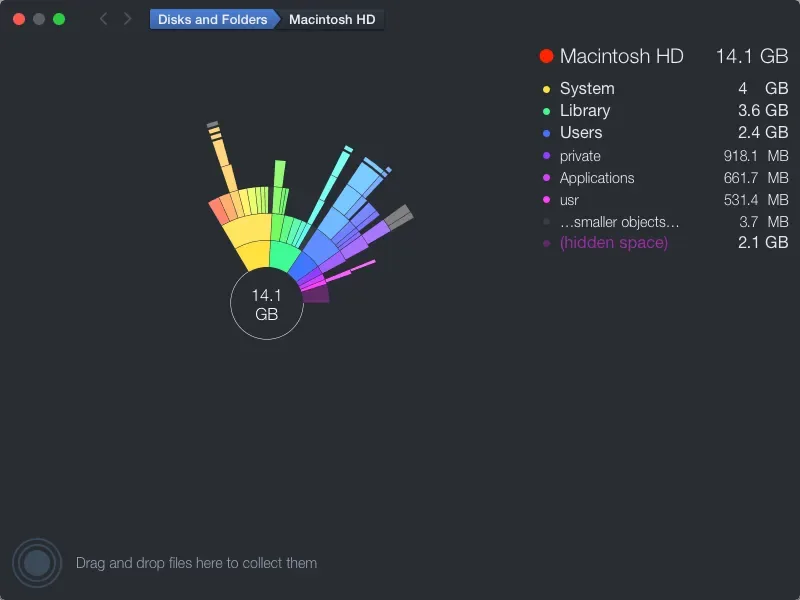The image size is (800, 600).
Task: Click the Macintosh HD 14.1 GB size
Action: tap(752, 56)
